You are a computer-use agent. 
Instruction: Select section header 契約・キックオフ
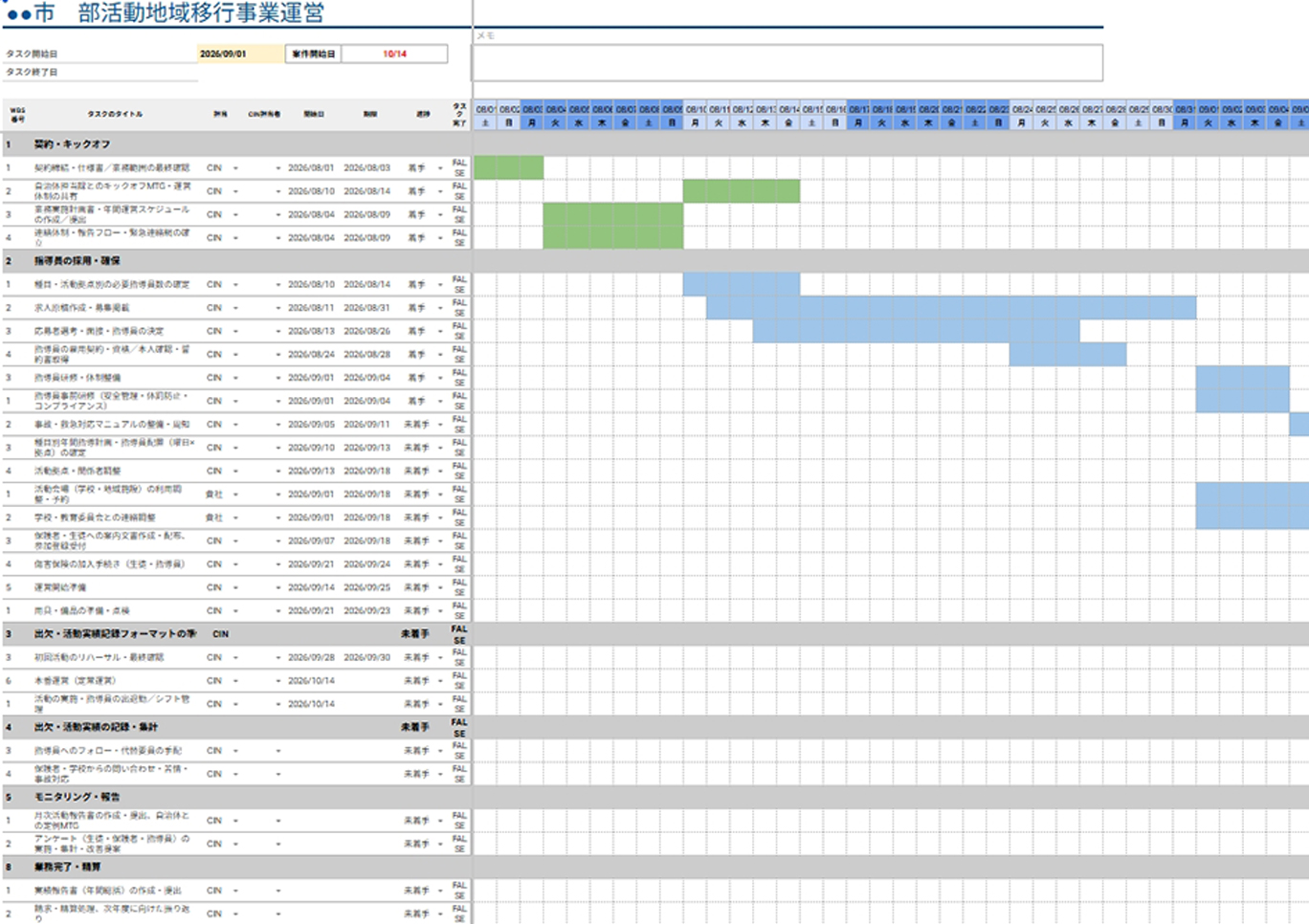pos(72,144)
